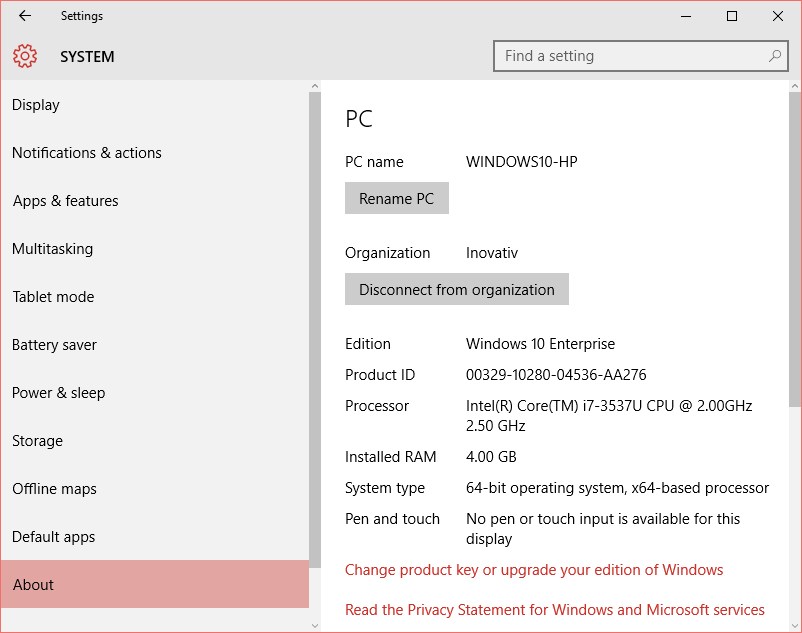Open Battery saver settings
The image size is (802, 633).
coord(54,345)
